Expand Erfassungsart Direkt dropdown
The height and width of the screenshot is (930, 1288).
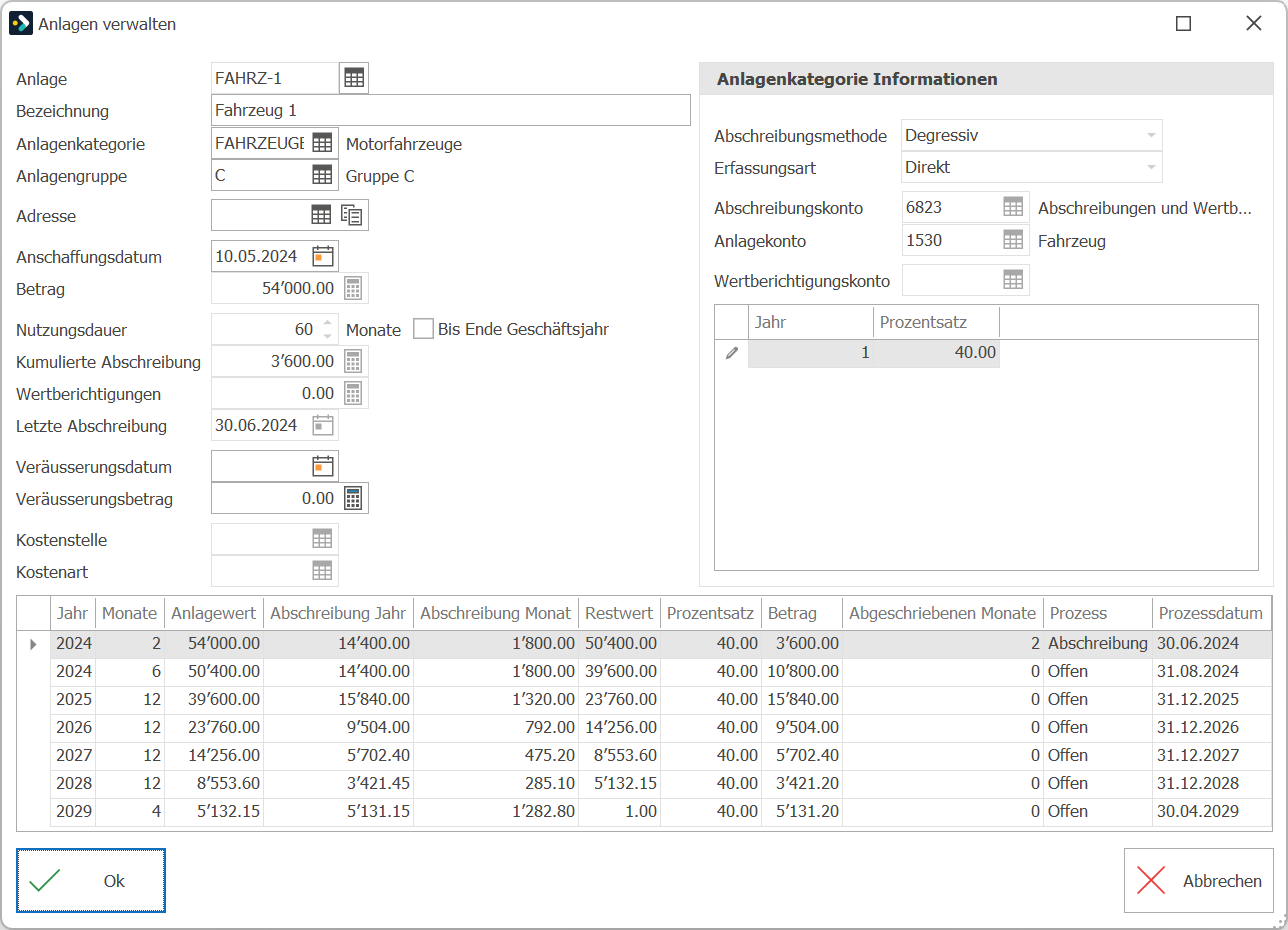[x=1151, y=167]
